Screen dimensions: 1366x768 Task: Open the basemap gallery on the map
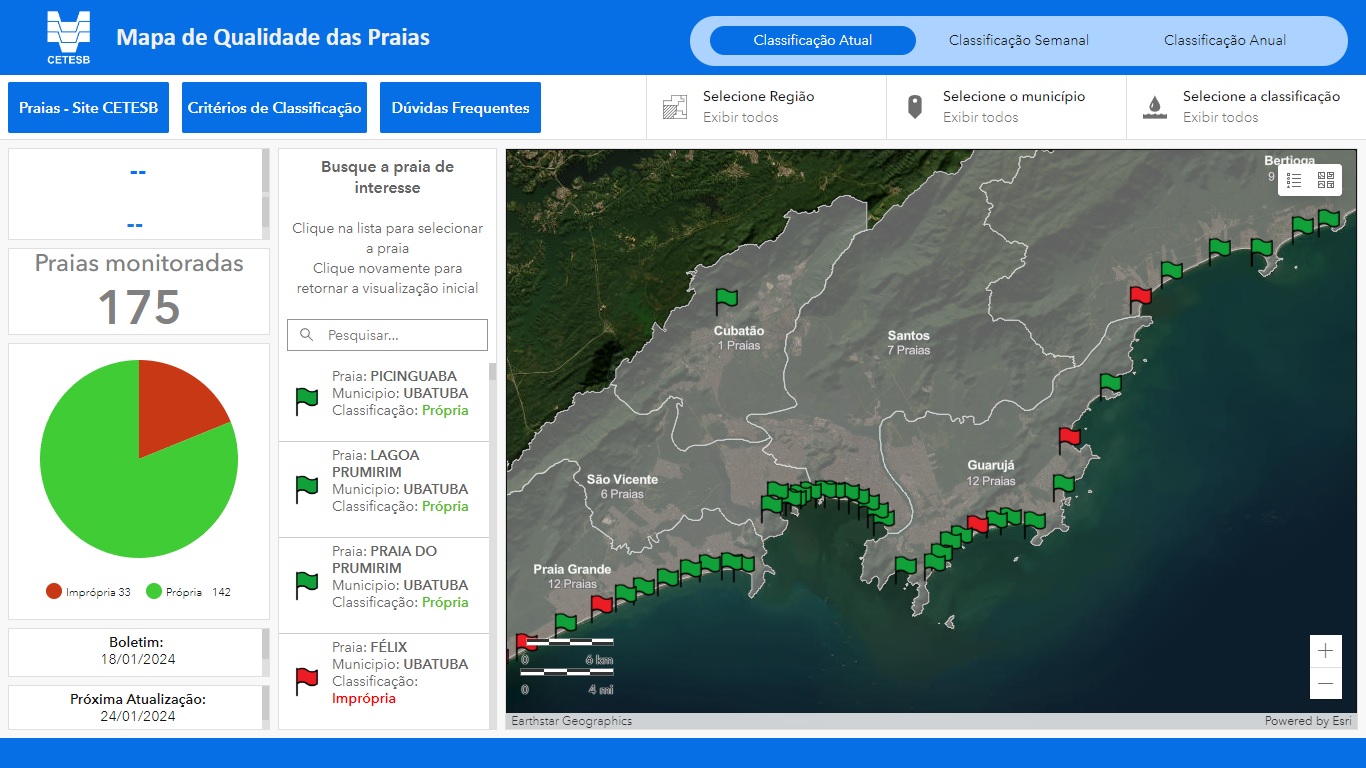click(x=1325, y=180)
